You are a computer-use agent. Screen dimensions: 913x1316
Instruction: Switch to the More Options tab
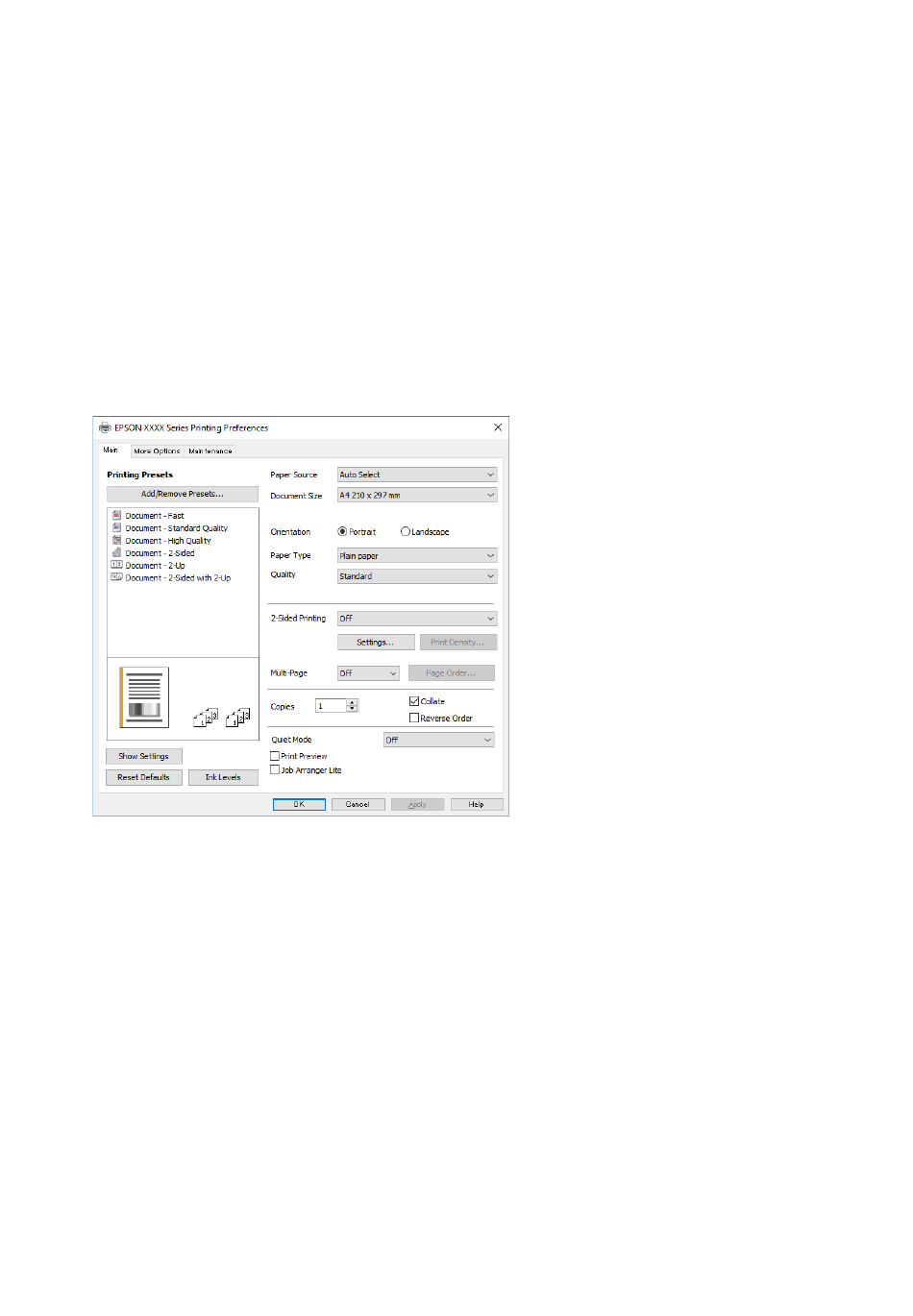click(x=157, y=451)
